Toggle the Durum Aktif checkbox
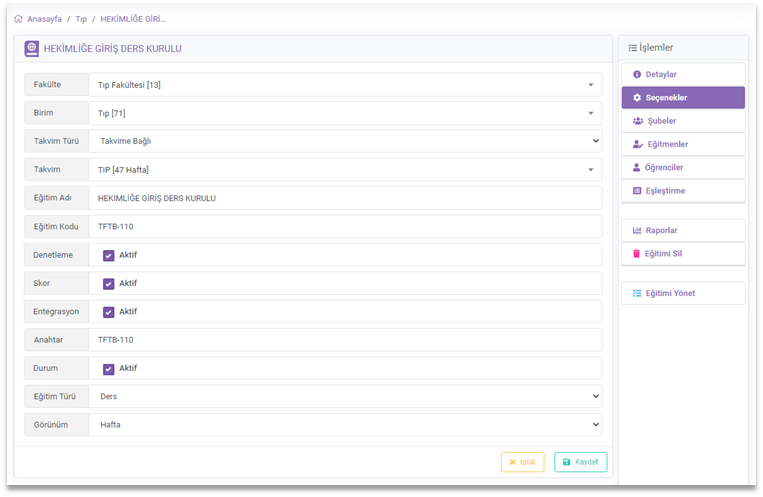The width and height of the screenshot is (763, 497). [108, 368]
